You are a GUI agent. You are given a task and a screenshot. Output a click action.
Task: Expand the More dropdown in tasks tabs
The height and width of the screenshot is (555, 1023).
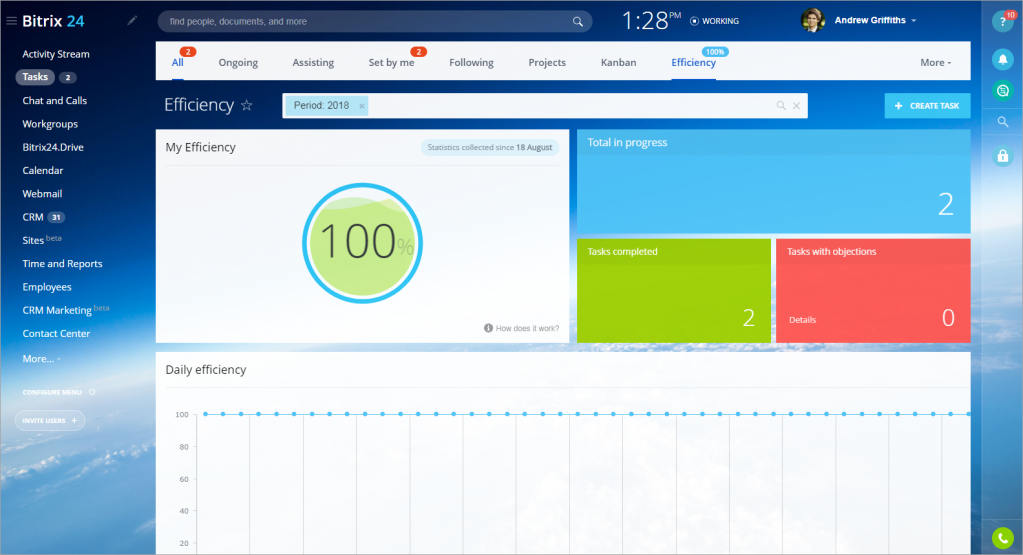[x=935, y=63]
